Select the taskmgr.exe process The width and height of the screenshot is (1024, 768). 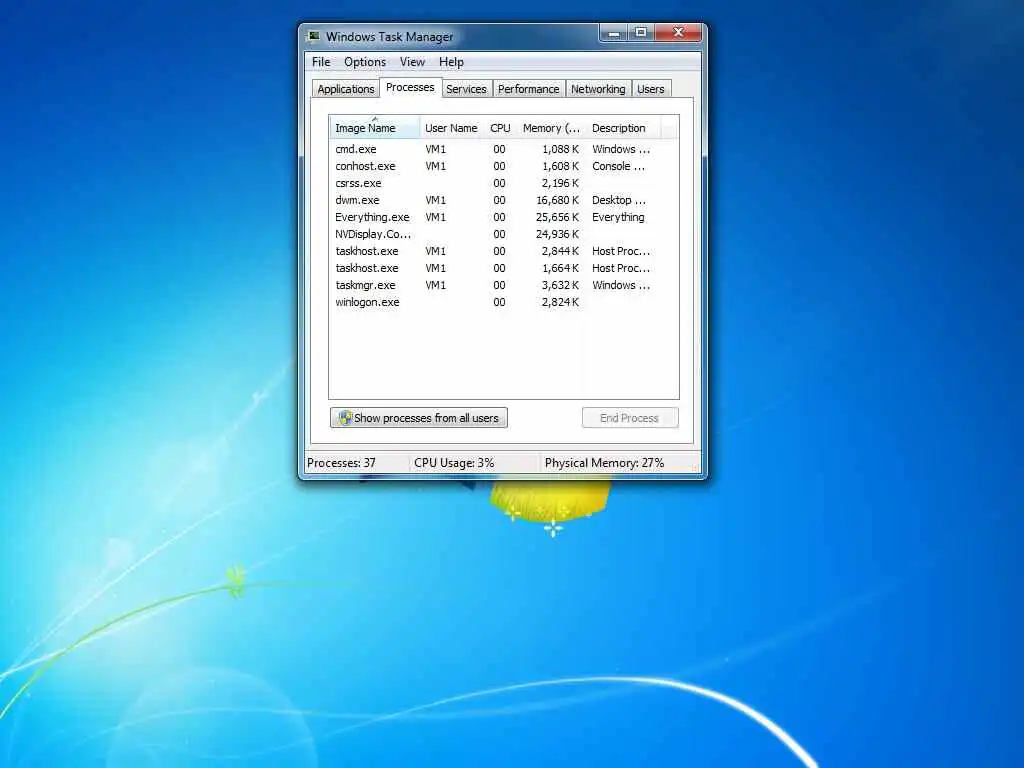(504, 285)
